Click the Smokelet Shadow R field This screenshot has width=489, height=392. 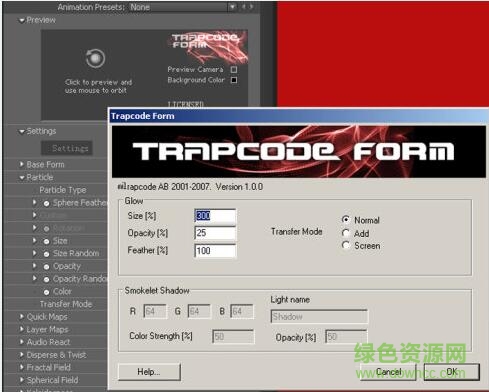pyautogui.click(x=155, y=311)
